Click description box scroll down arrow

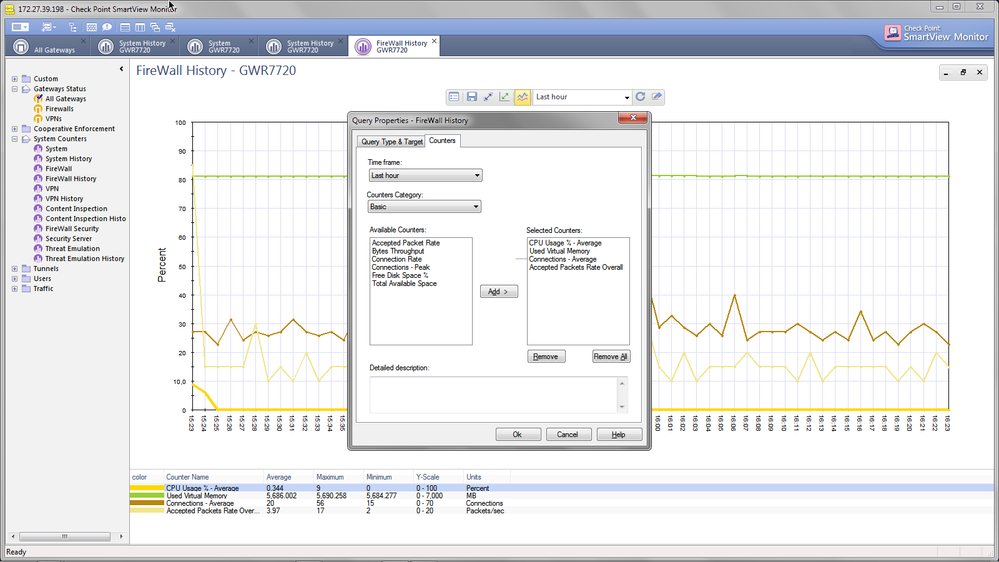coord(622,407)
